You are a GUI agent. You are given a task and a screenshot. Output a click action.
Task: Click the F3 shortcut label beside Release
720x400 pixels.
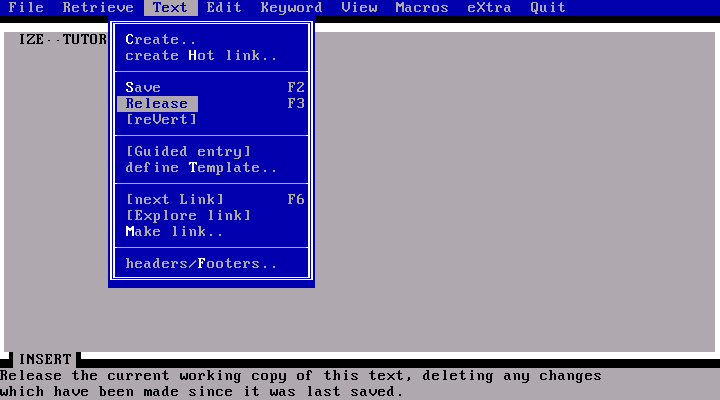click(296, 104)
